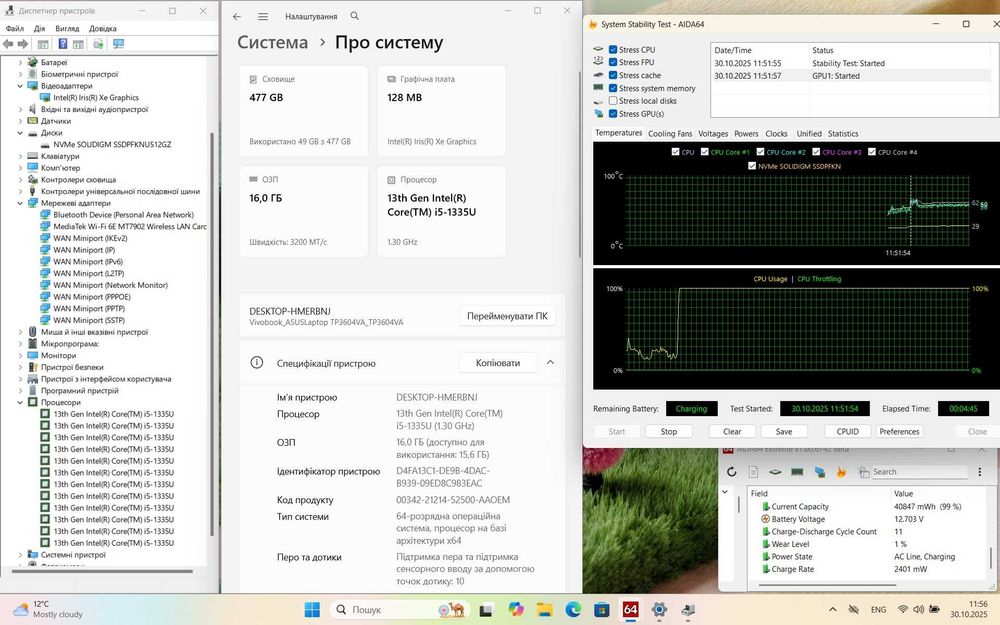This screenshot has width=1000, height=625.
Task: Click the Clear button in System Stability Test
Action: pos(732,432)
